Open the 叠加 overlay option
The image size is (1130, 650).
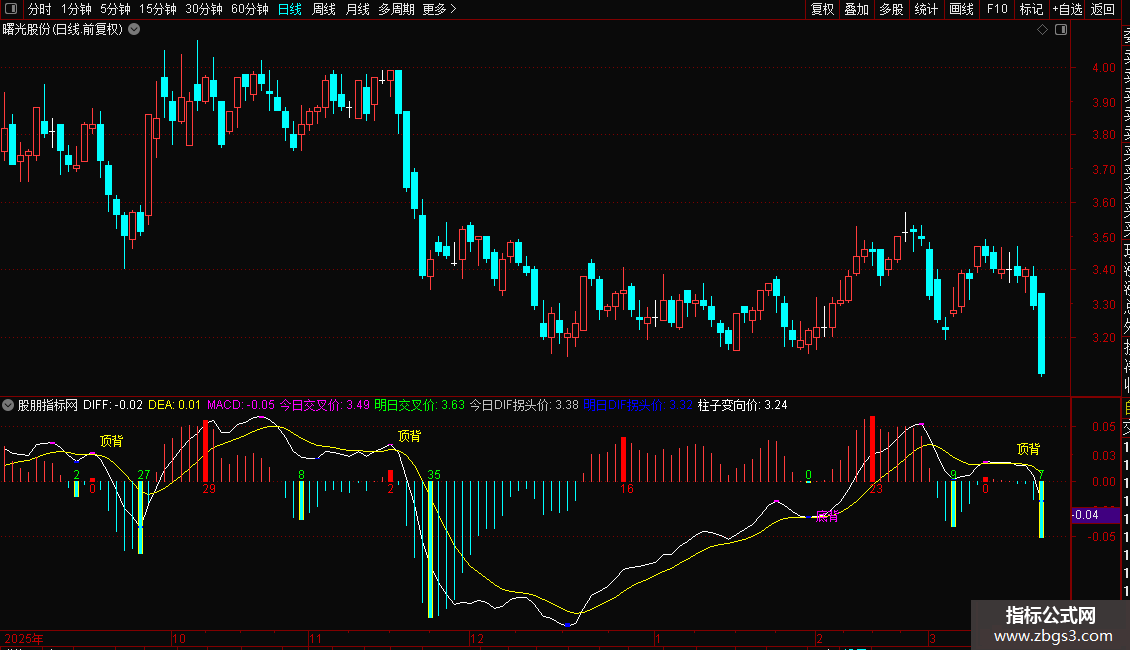click(857, 9)
